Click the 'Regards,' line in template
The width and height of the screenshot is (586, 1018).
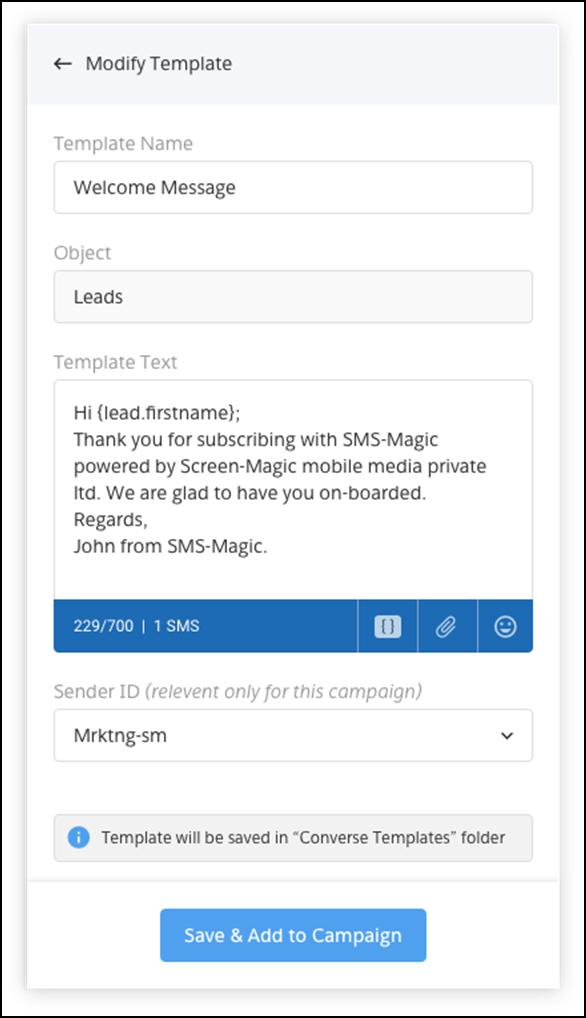111,520
